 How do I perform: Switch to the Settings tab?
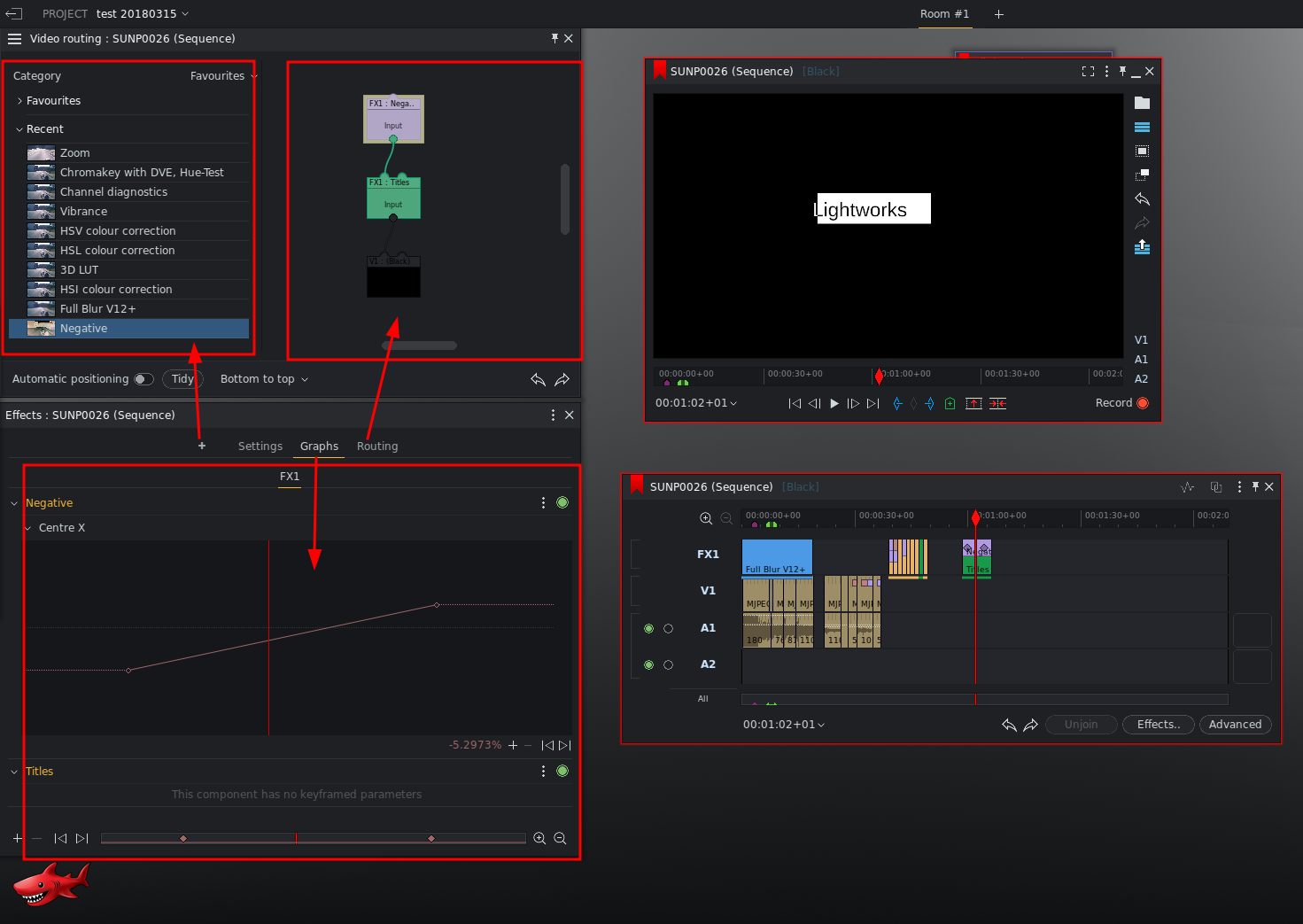click(260, 446)
